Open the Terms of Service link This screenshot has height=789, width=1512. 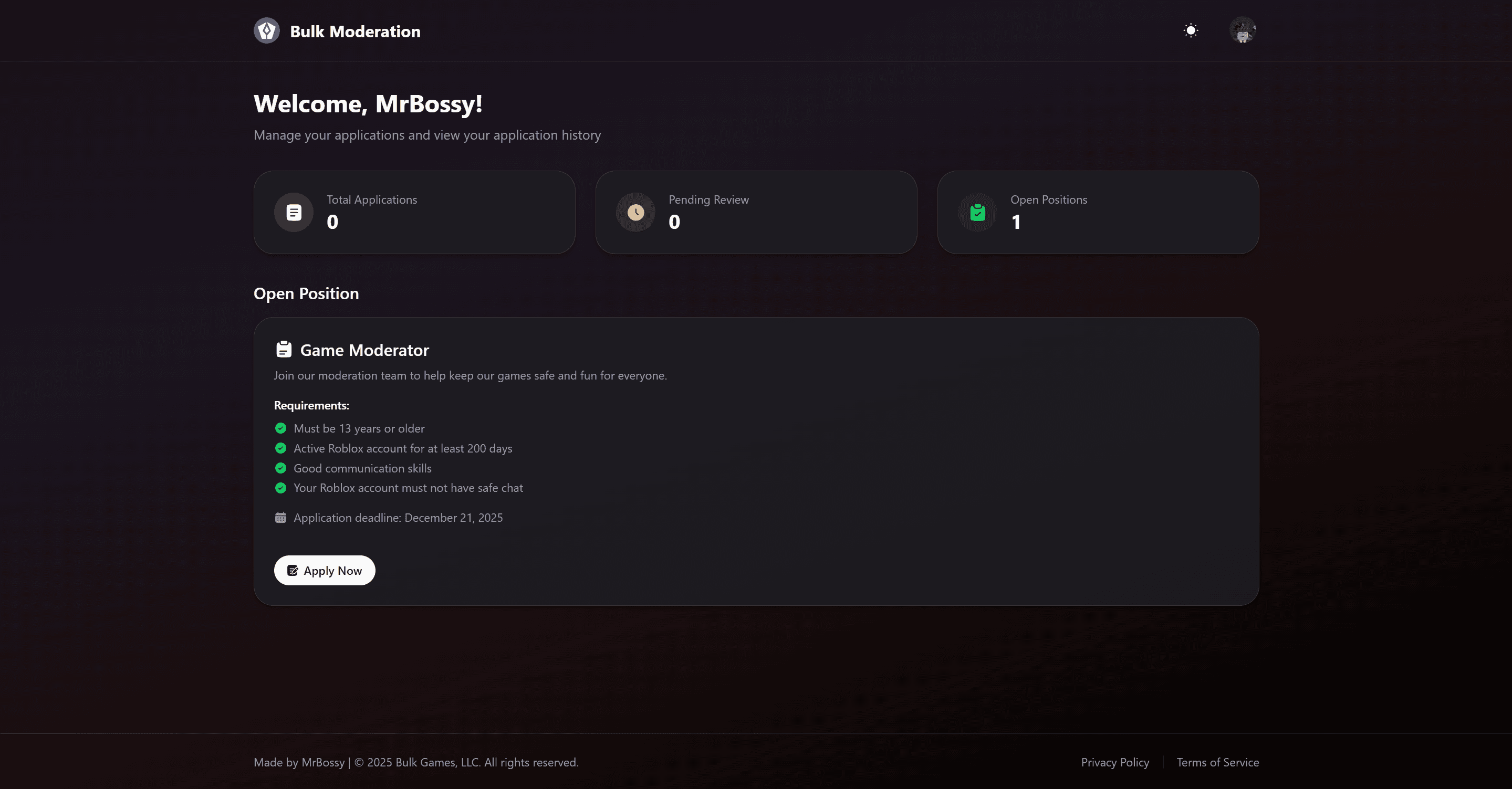(x=1217, y=762)
